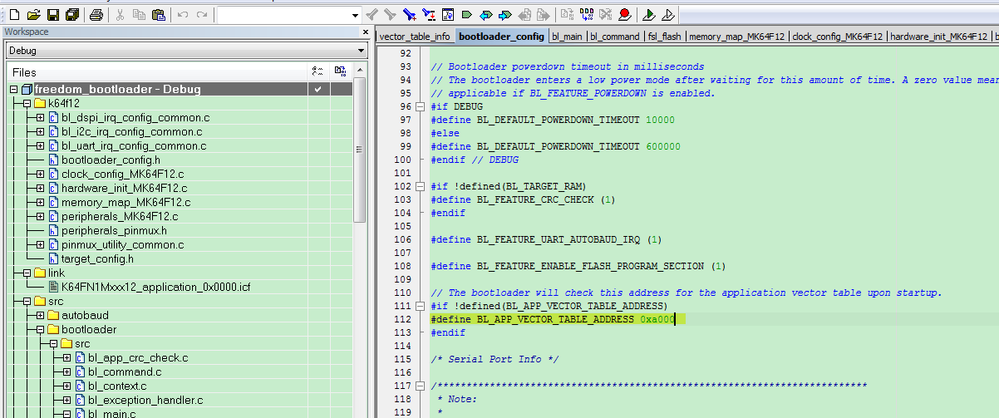Open the Debug configuration dropdown
This screenshot has height=418, width=999.
point(361,50)
